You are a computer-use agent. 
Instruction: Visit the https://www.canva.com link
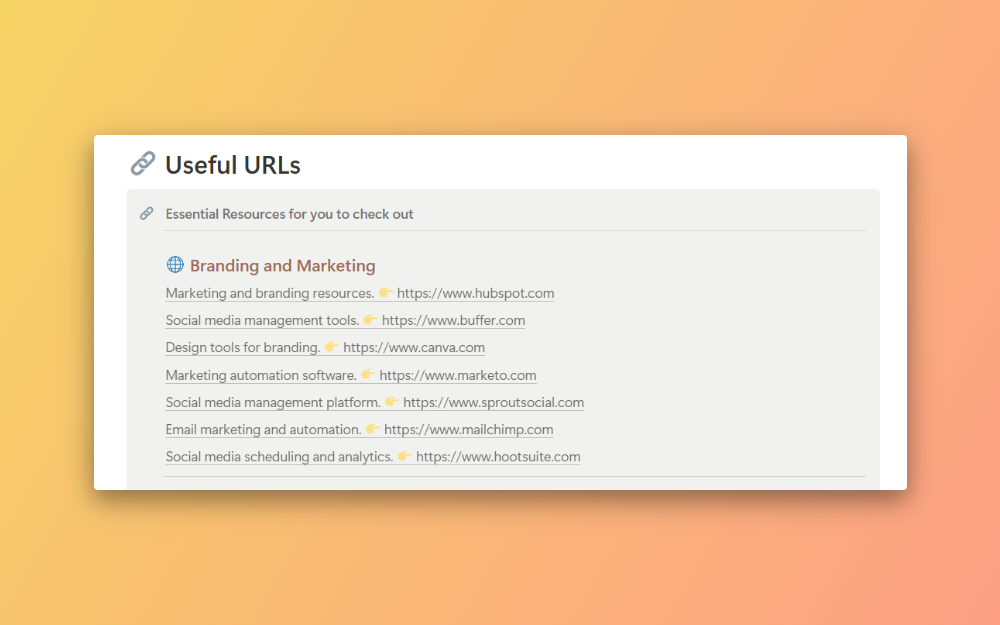[414, 348]
